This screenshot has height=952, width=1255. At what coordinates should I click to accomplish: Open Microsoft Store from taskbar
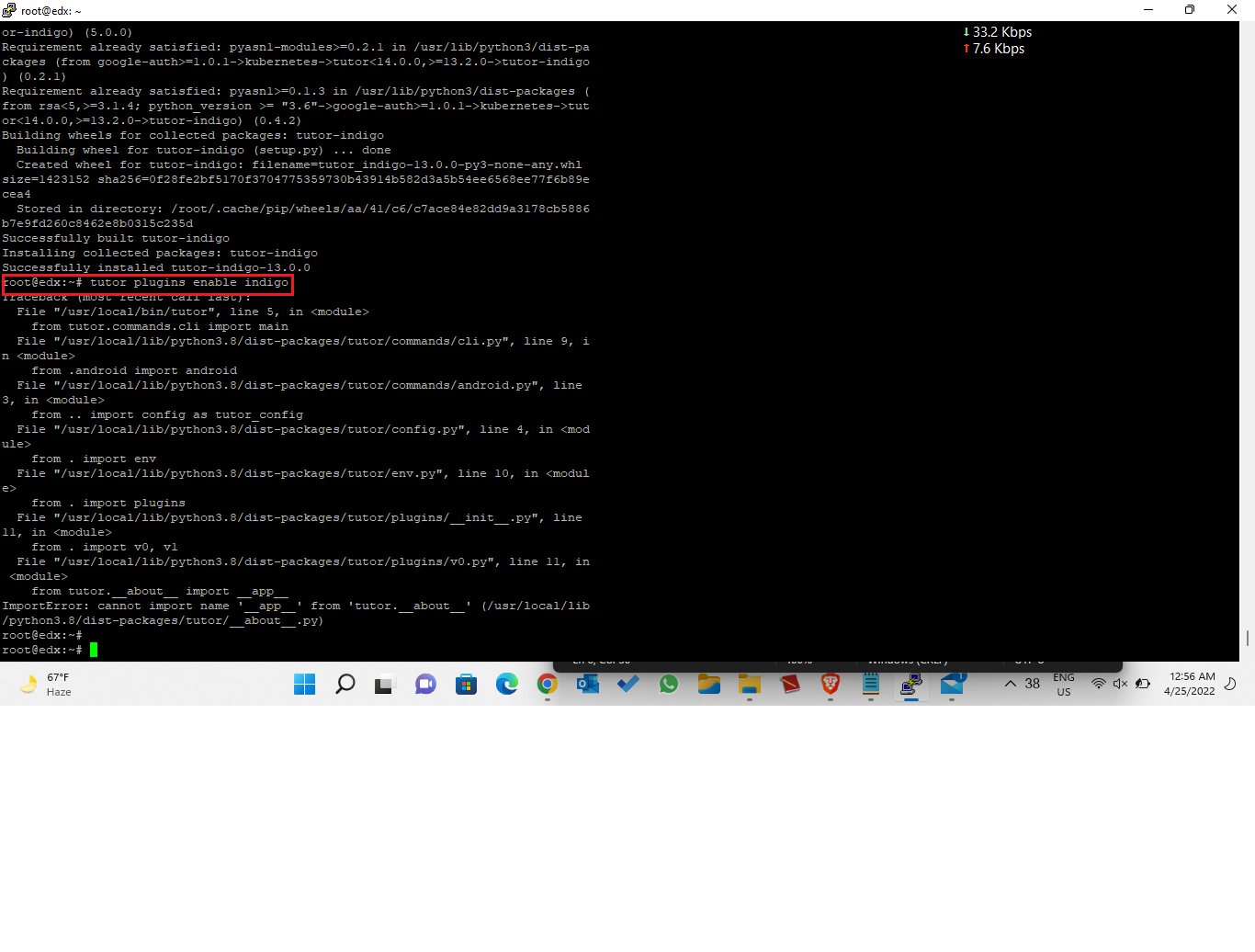point(467,684)
